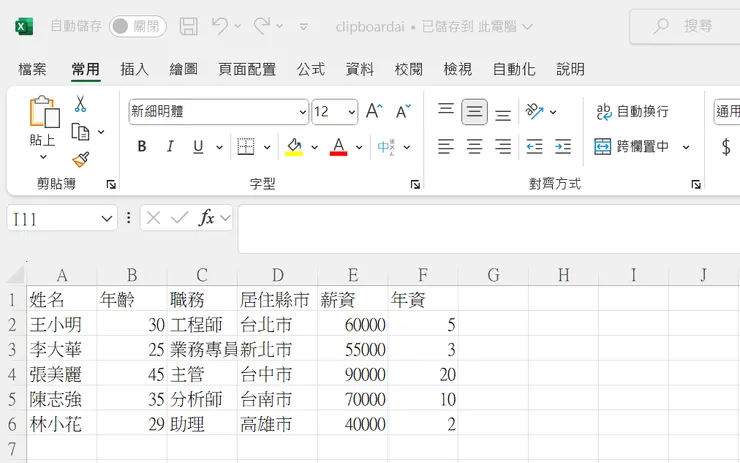The width and height of the screenshot is (740, 463).
Task: Click the Increase Font Size icon
Action: point(374,111)
